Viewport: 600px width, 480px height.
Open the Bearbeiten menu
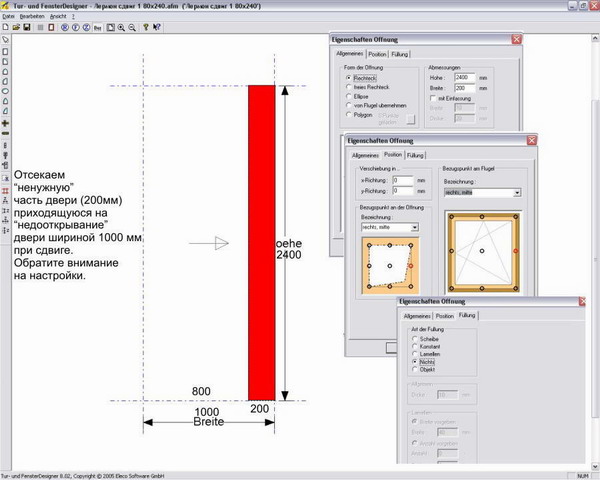30,16
